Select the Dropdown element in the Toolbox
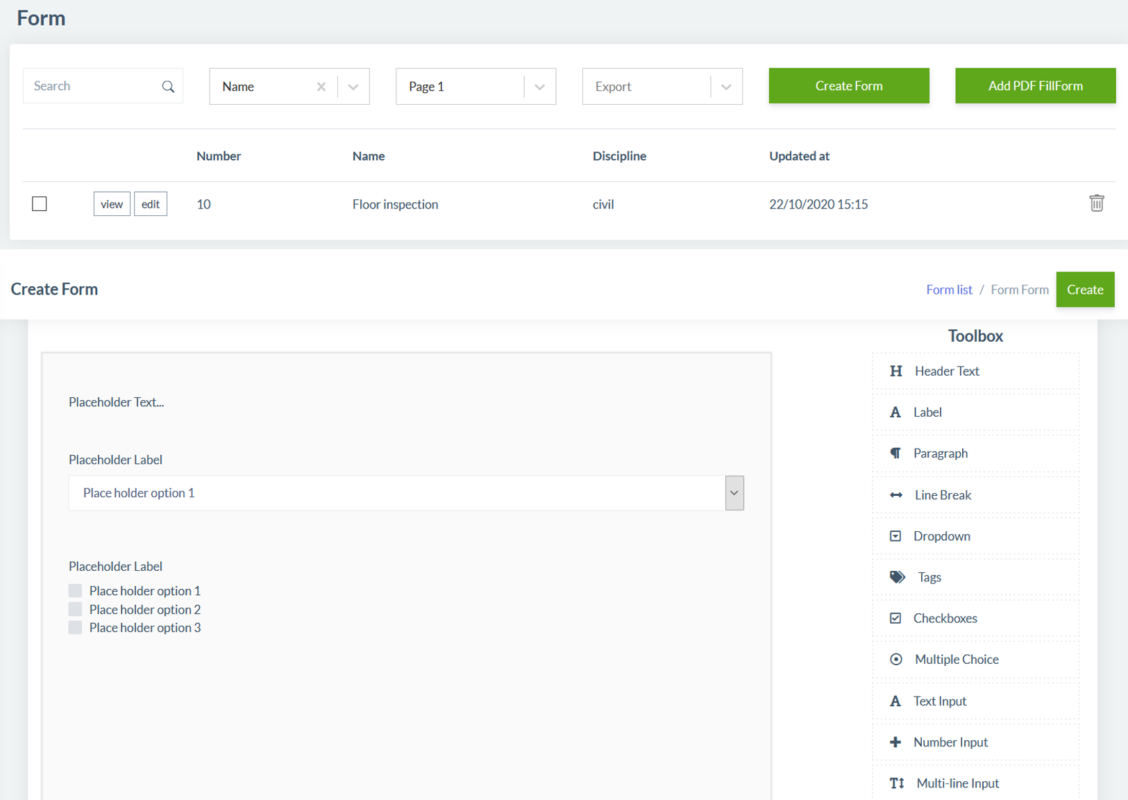This screenshot has height=800, width=1128. tap(943, 535)
